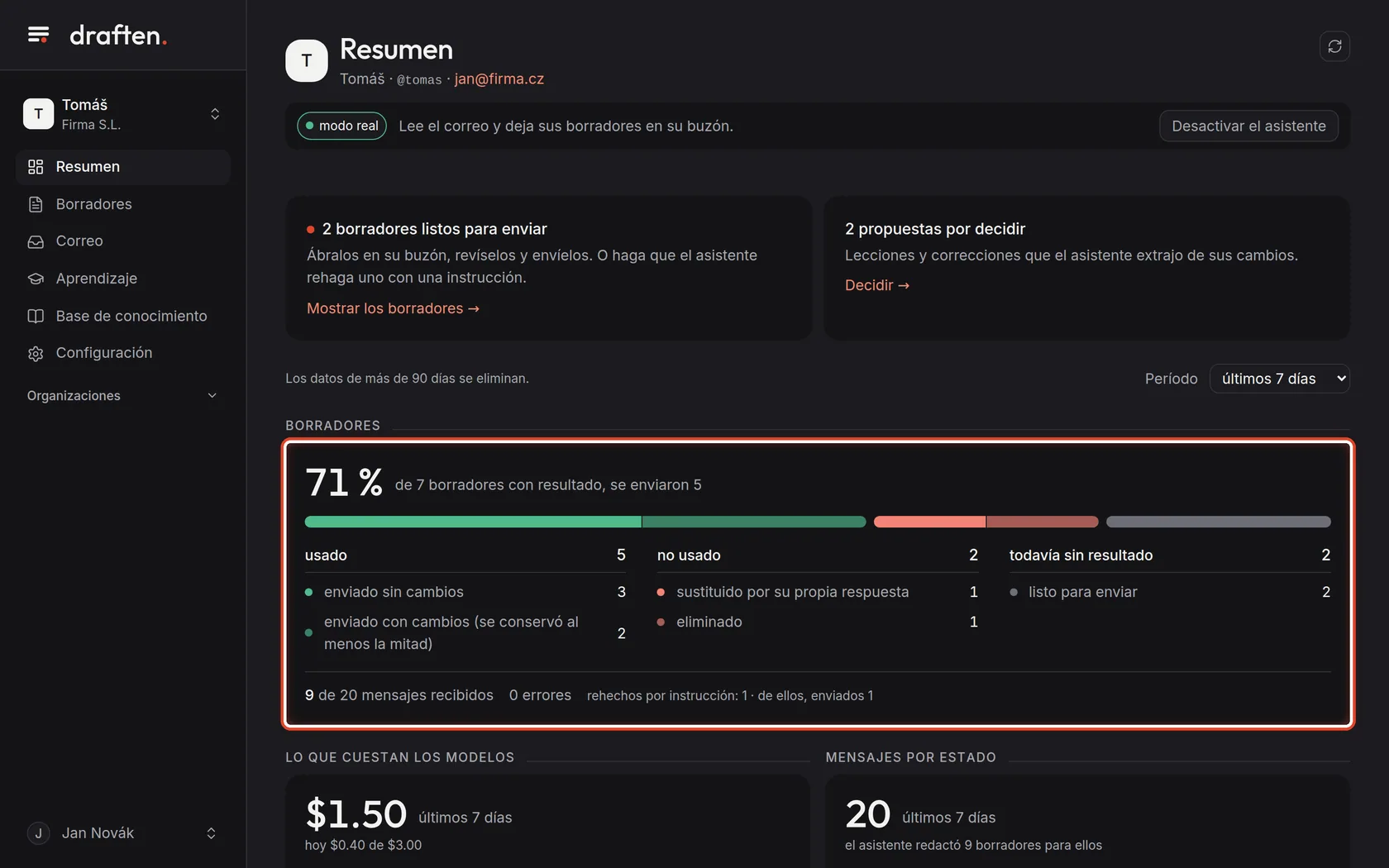
Task: Click 2 borradores listos para enviar heading
Action: click(434, 229)
